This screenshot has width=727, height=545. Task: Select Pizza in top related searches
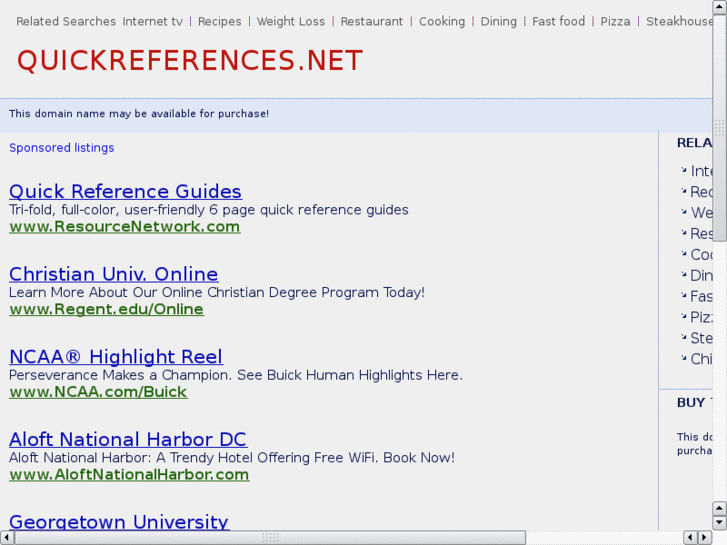[x=615, y=21]
